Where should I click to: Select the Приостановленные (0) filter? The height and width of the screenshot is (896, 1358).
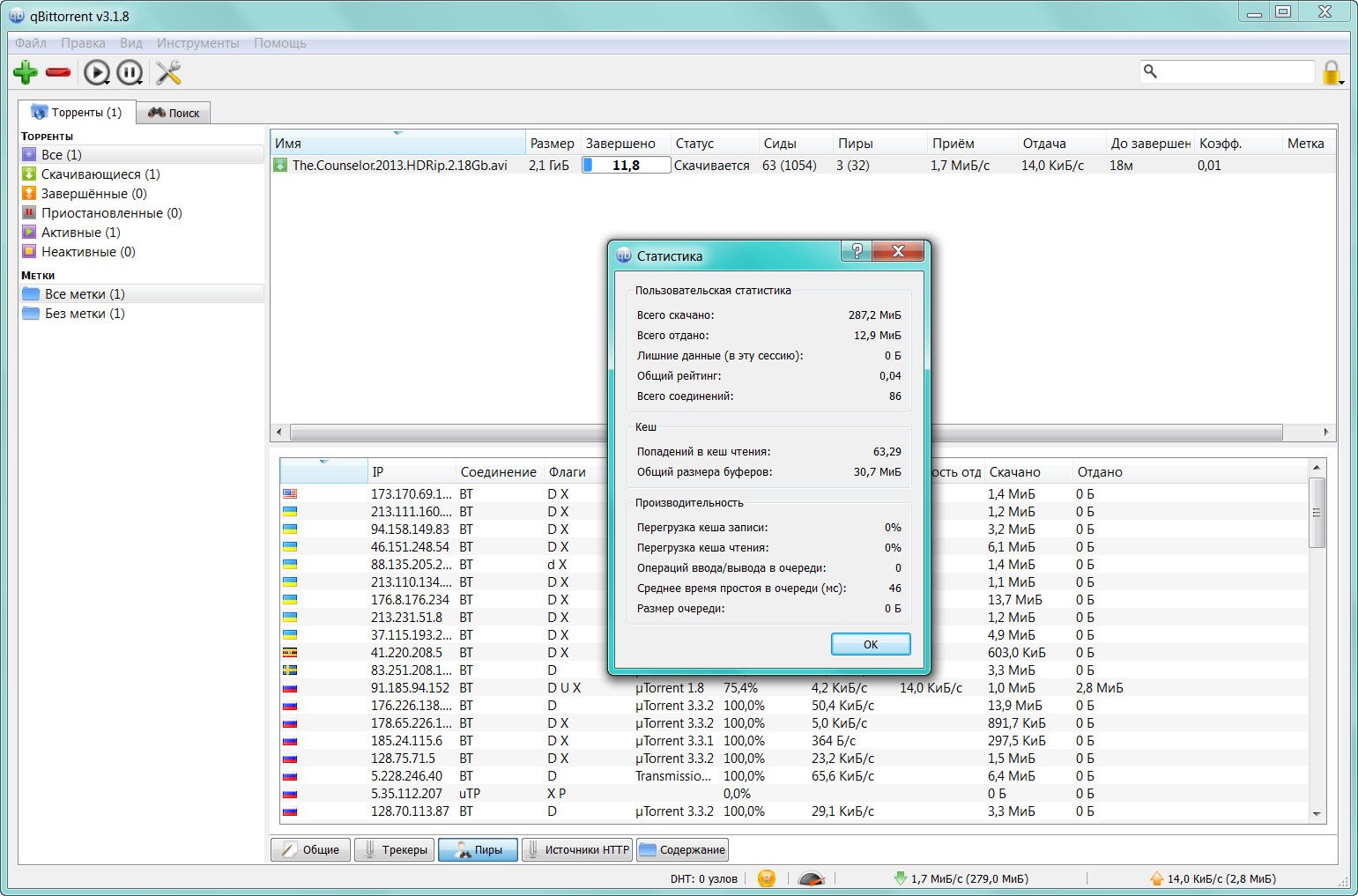click(x=142, y=212)
